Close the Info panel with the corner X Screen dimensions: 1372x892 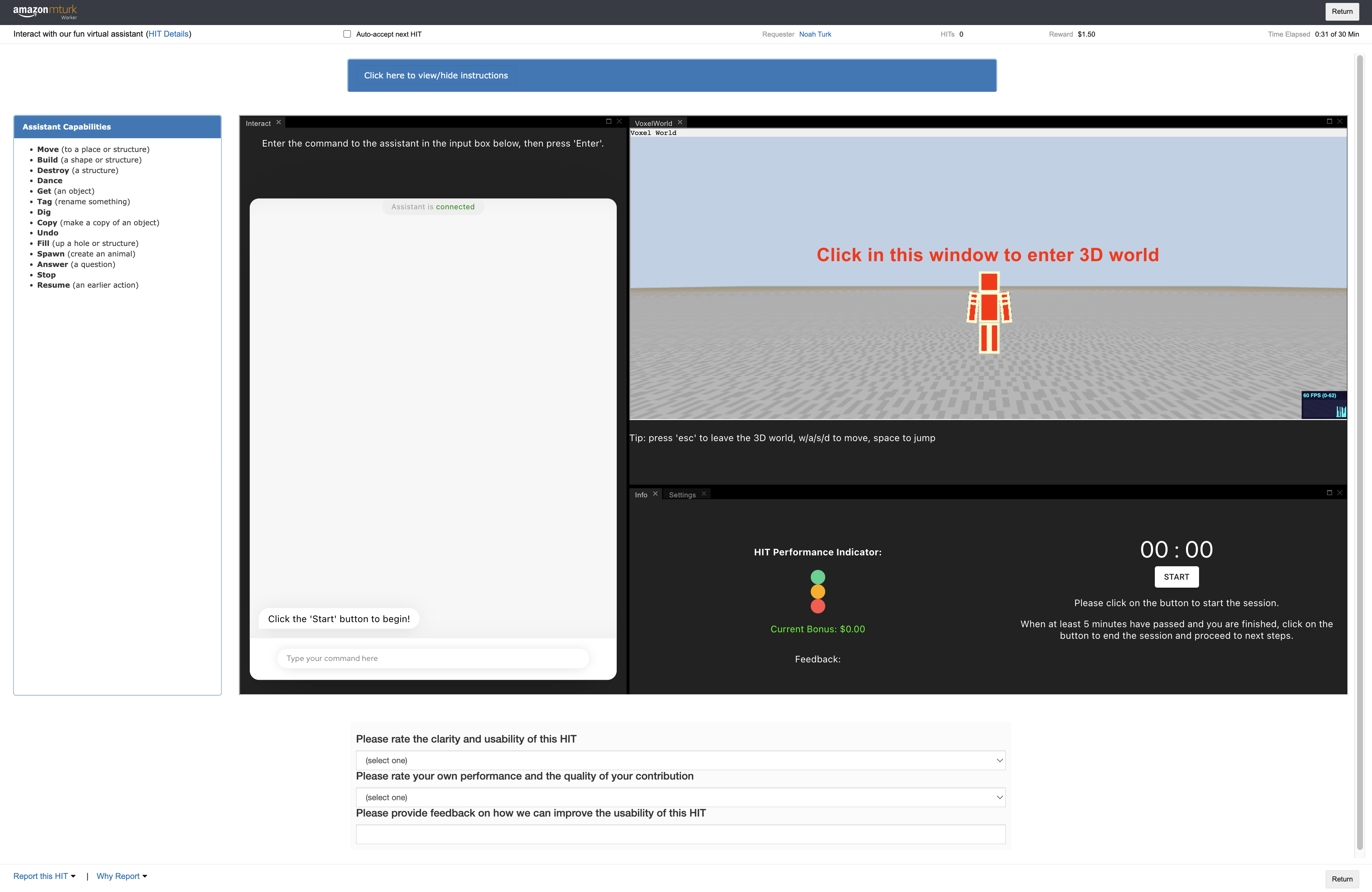click(x=1340, y=492)
